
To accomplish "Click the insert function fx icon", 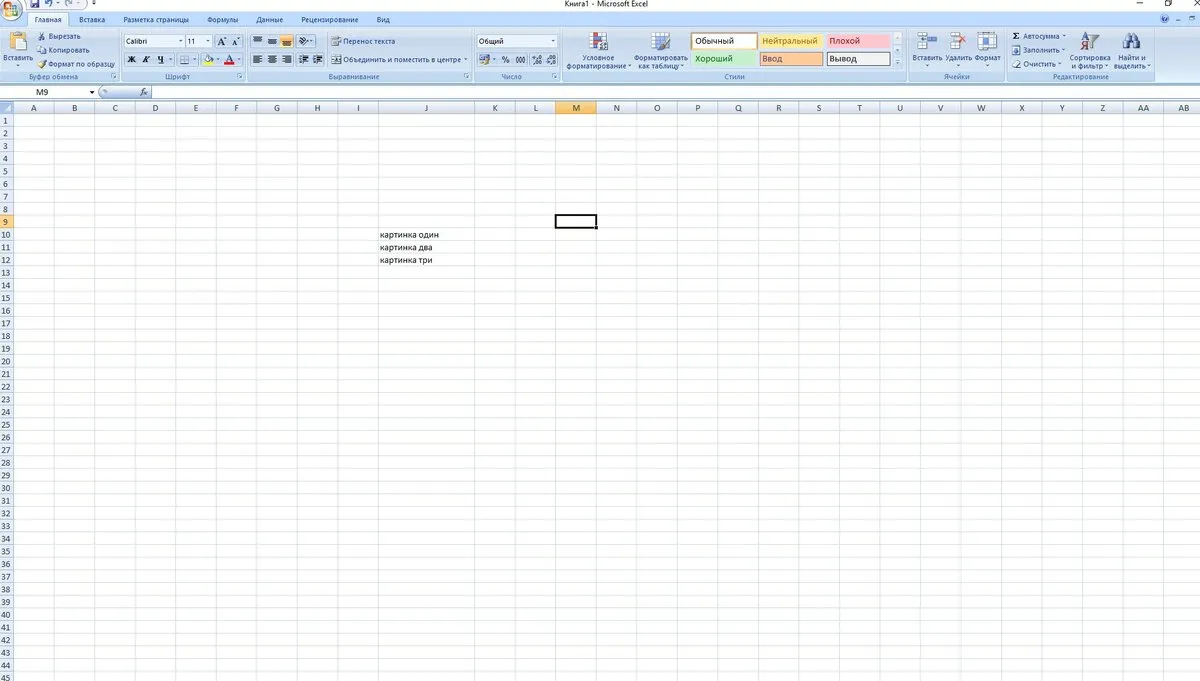I will click(x=144, y=92).
